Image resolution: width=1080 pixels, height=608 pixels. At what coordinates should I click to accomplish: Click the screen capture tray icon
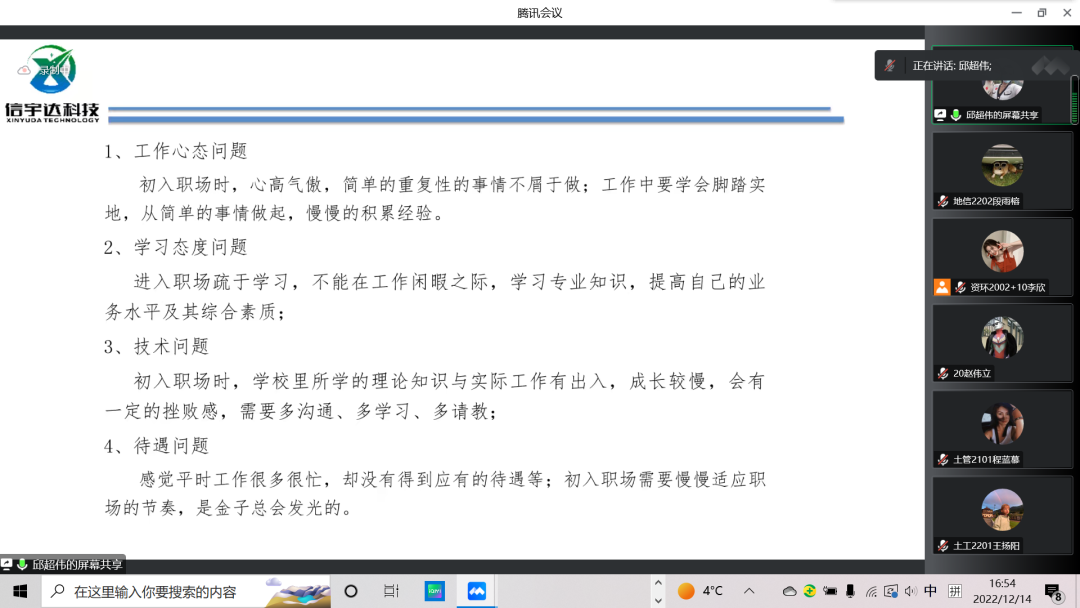891,591
